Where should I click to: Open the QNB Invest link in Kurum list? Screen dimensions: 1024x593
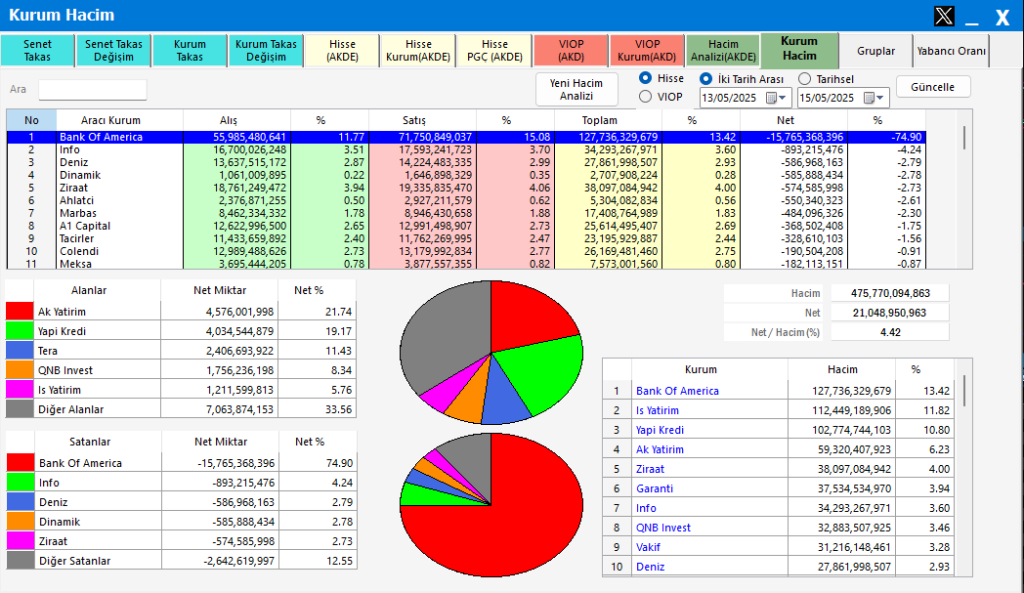point(663,528)
